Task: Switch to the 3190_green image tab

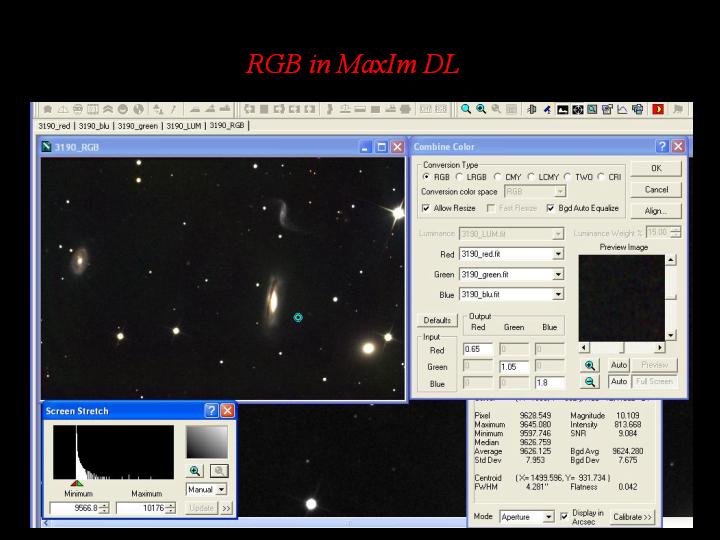Action: (138, 126)
